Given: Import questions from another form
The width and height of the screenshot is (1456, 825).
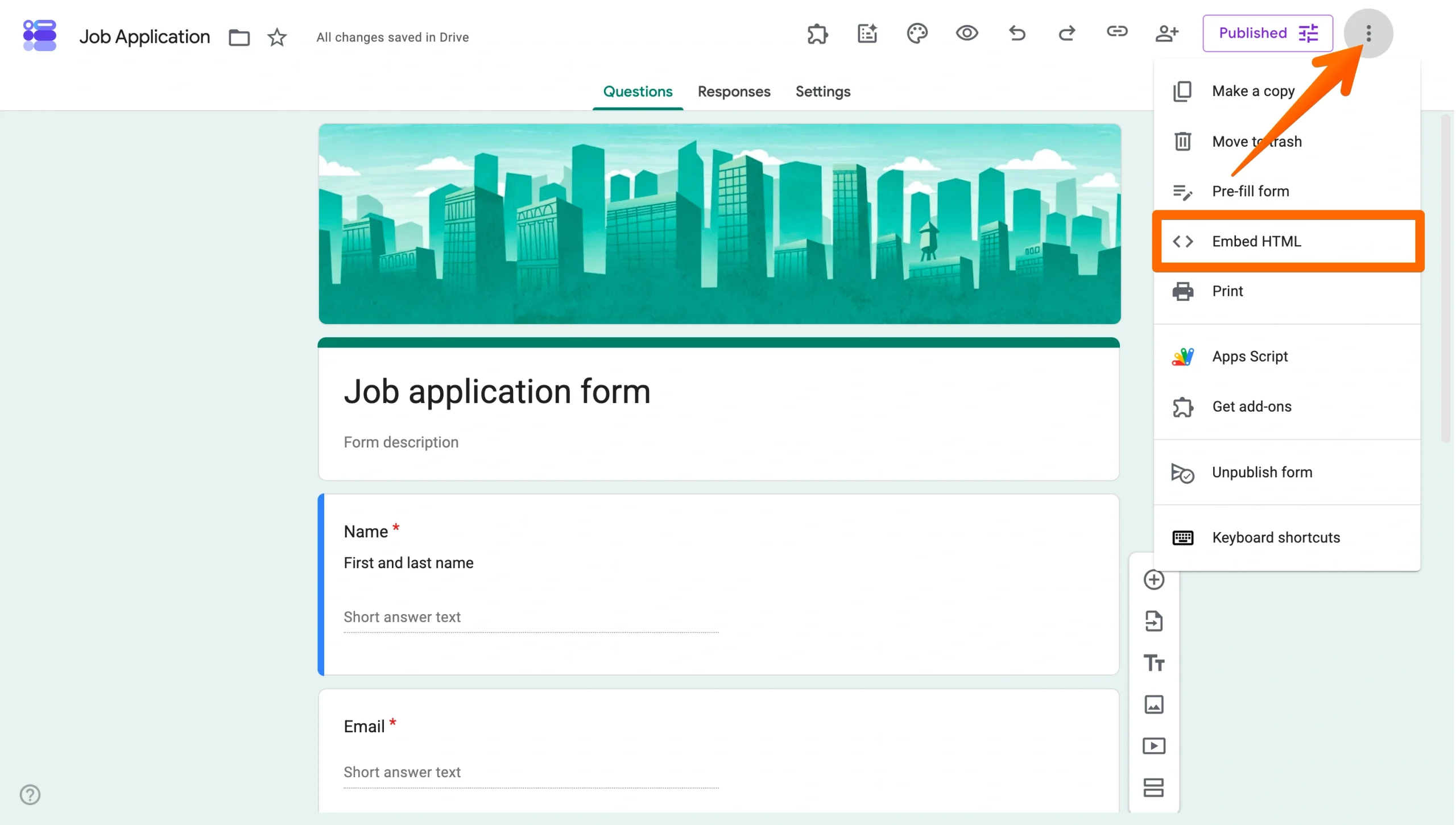Looking at the screenshot, I should 1154,621.
